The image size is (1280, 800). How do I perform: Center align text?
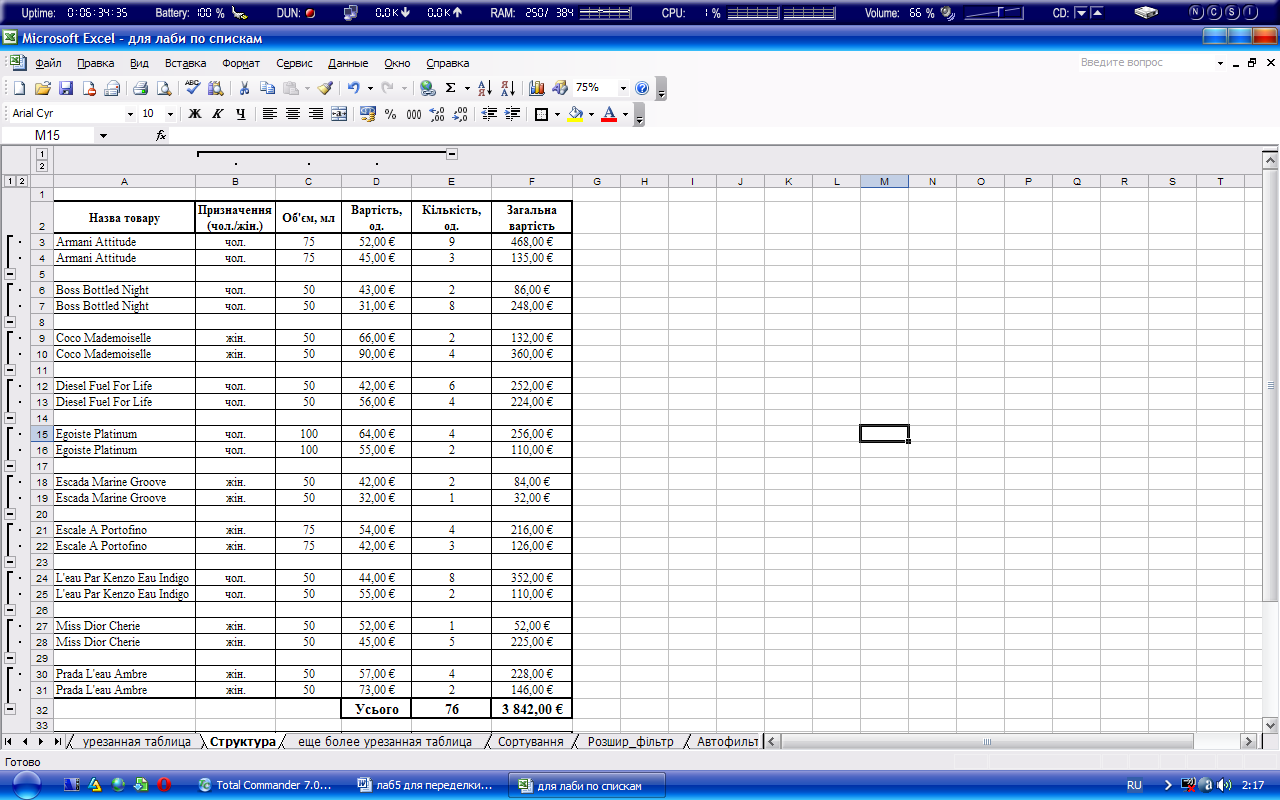point(293,114)
